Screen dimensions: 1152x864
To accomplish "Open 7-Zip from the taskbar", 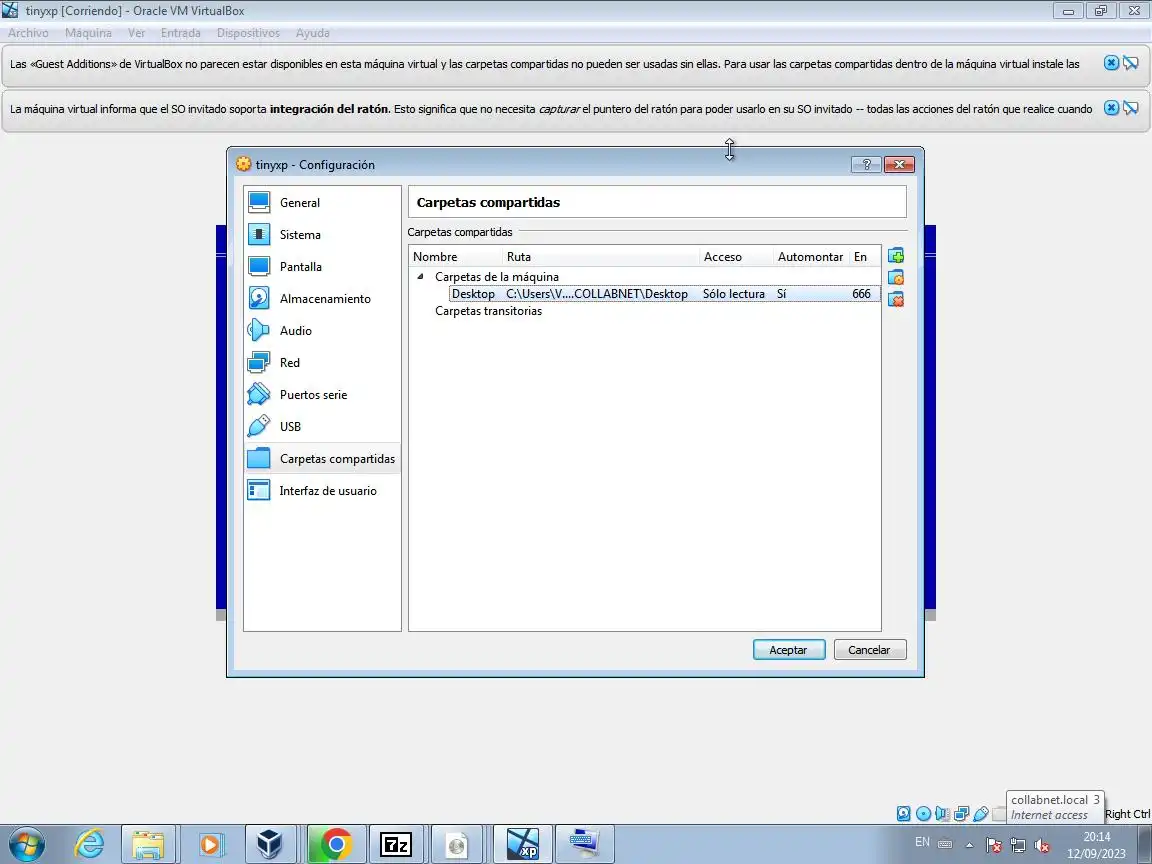I will click(395, 843).
